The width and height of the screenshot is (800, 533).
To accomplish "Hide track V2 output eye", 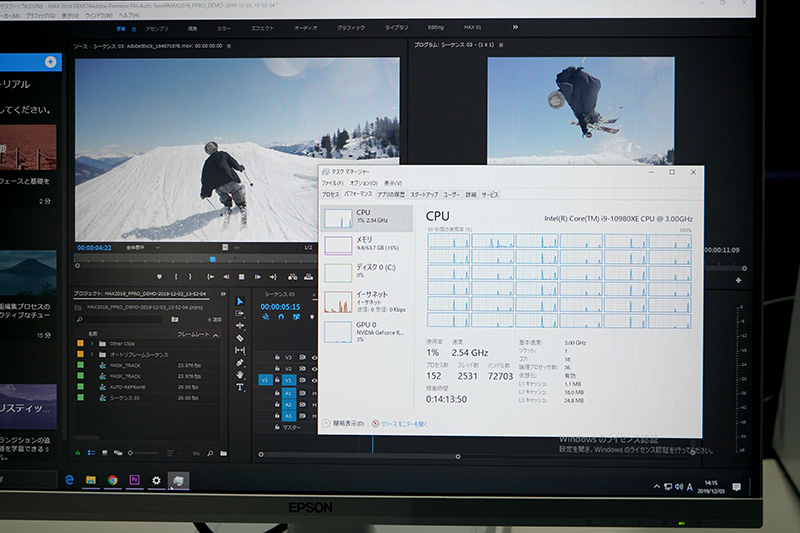I will pos(313,368).
